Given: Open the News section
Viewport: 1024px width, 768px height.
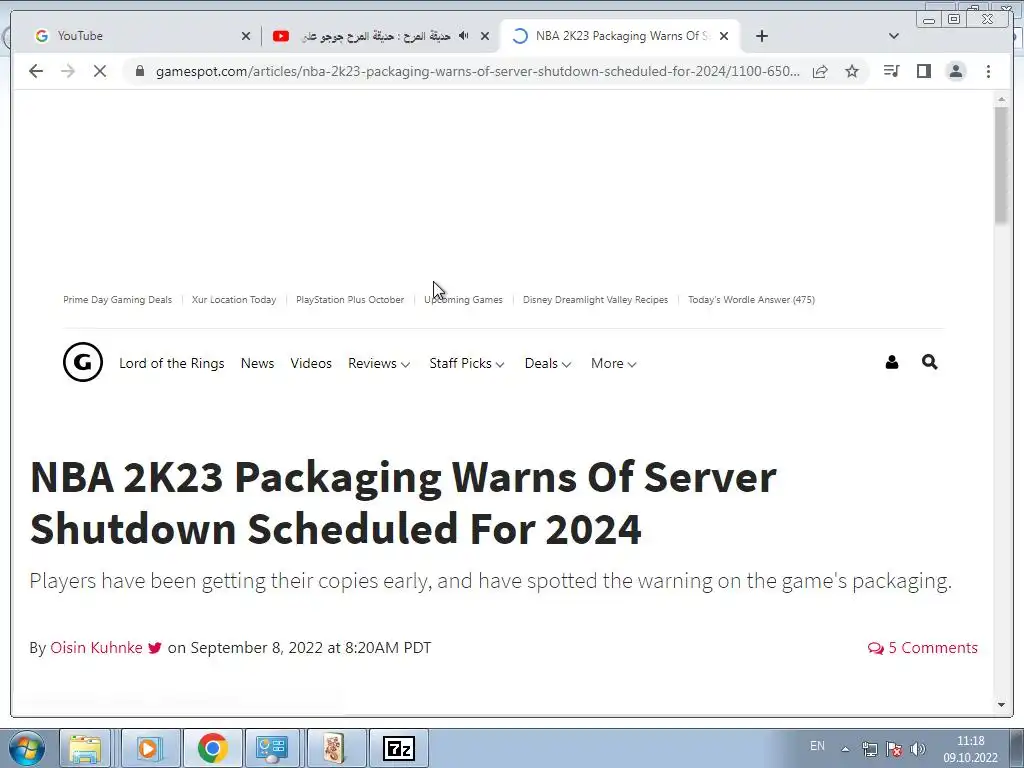Looking at the screenshot, I should pos(257,363).
